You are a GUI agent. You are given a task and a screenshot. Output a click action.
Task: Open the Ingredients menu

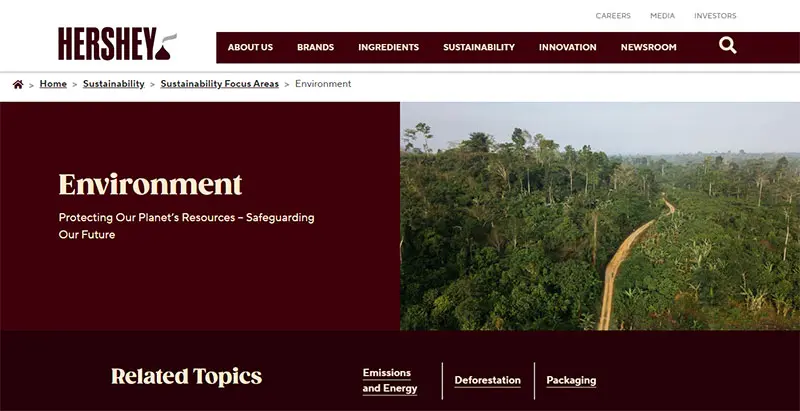click(388, 47)
